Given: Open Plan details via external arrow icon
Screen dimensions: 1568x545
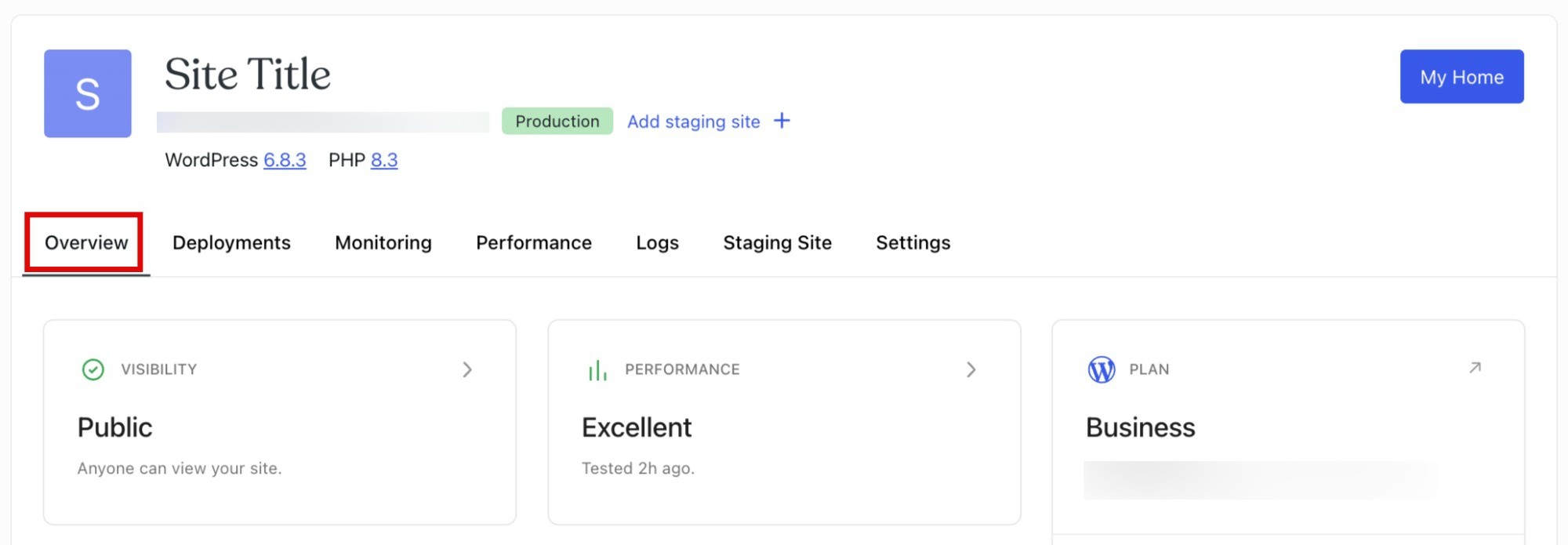Looking at the screenshot, I should [1475, 368].
